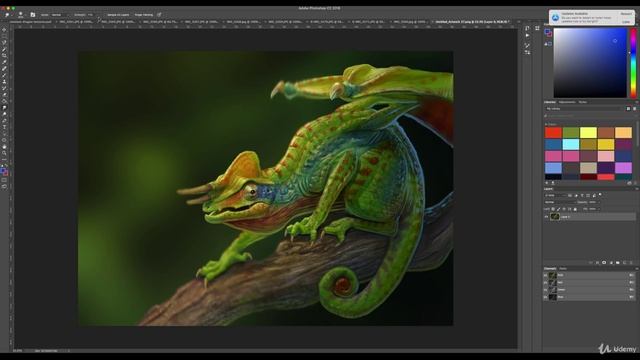Viewport: 640px width, 360px height.
Task: Add layer style fx icon
Action: tap(597, 263)
